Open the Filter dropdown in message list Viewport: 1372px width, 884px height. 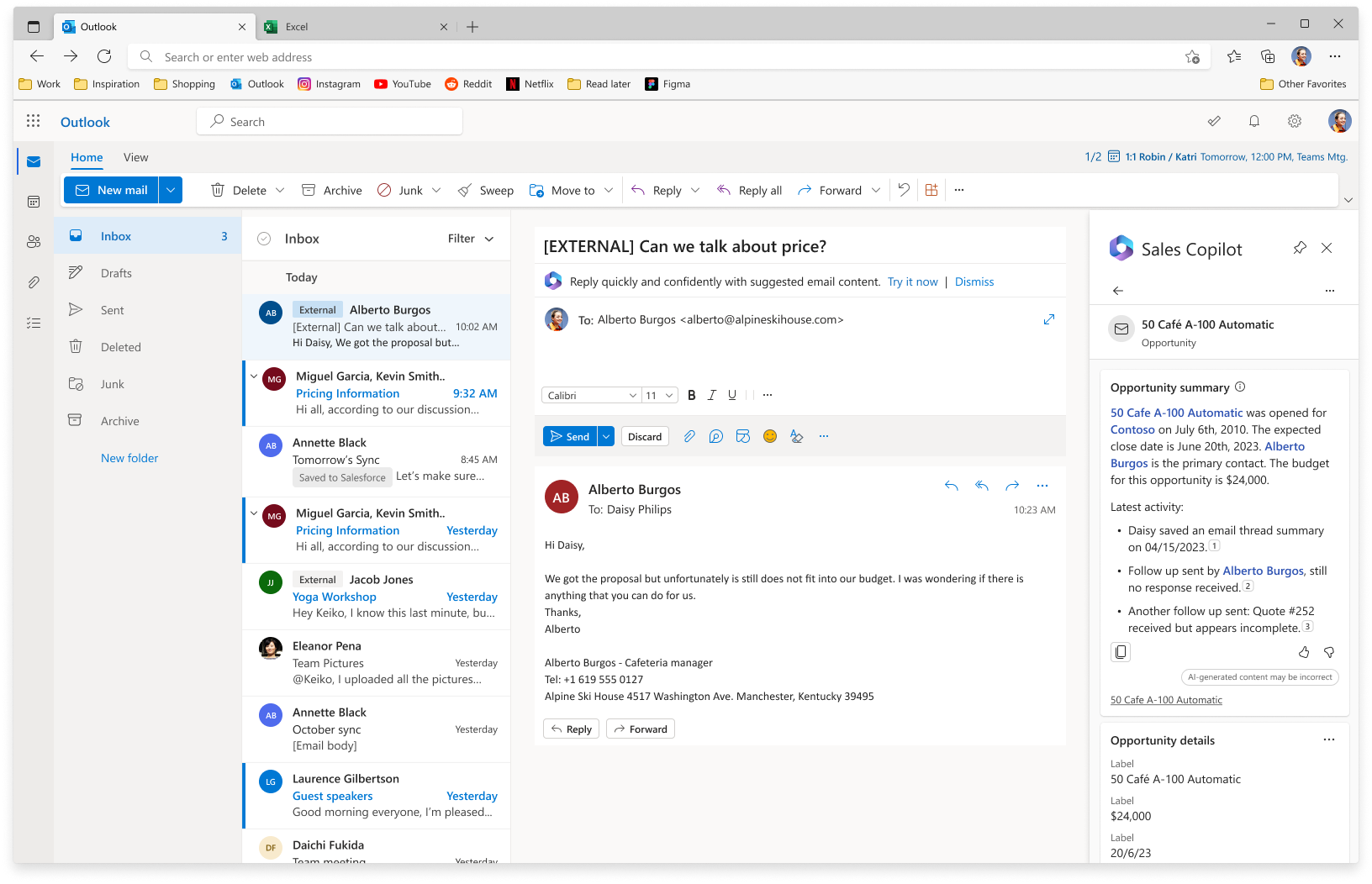coord(471,239)
